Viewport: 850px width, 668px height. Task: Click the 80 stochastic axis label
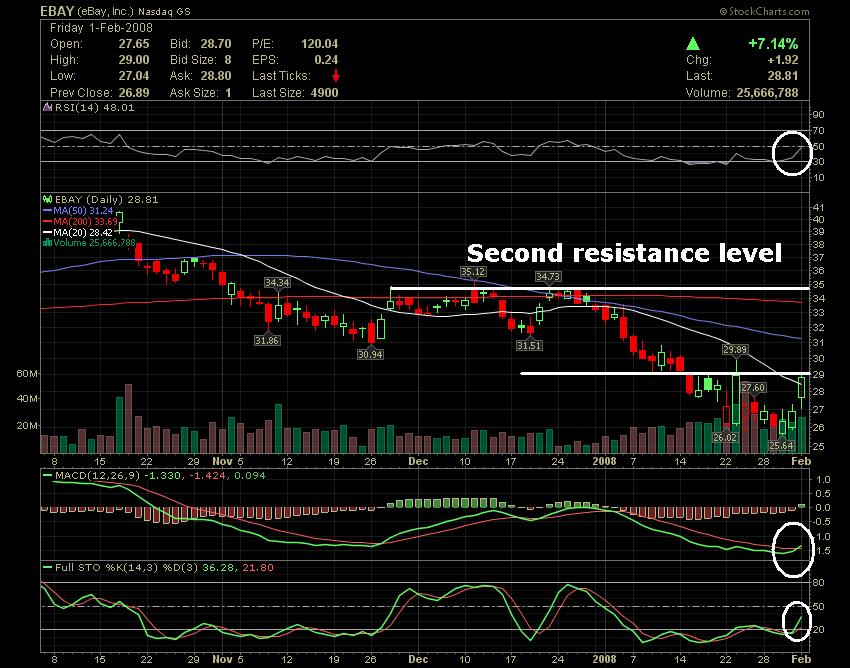819,583
